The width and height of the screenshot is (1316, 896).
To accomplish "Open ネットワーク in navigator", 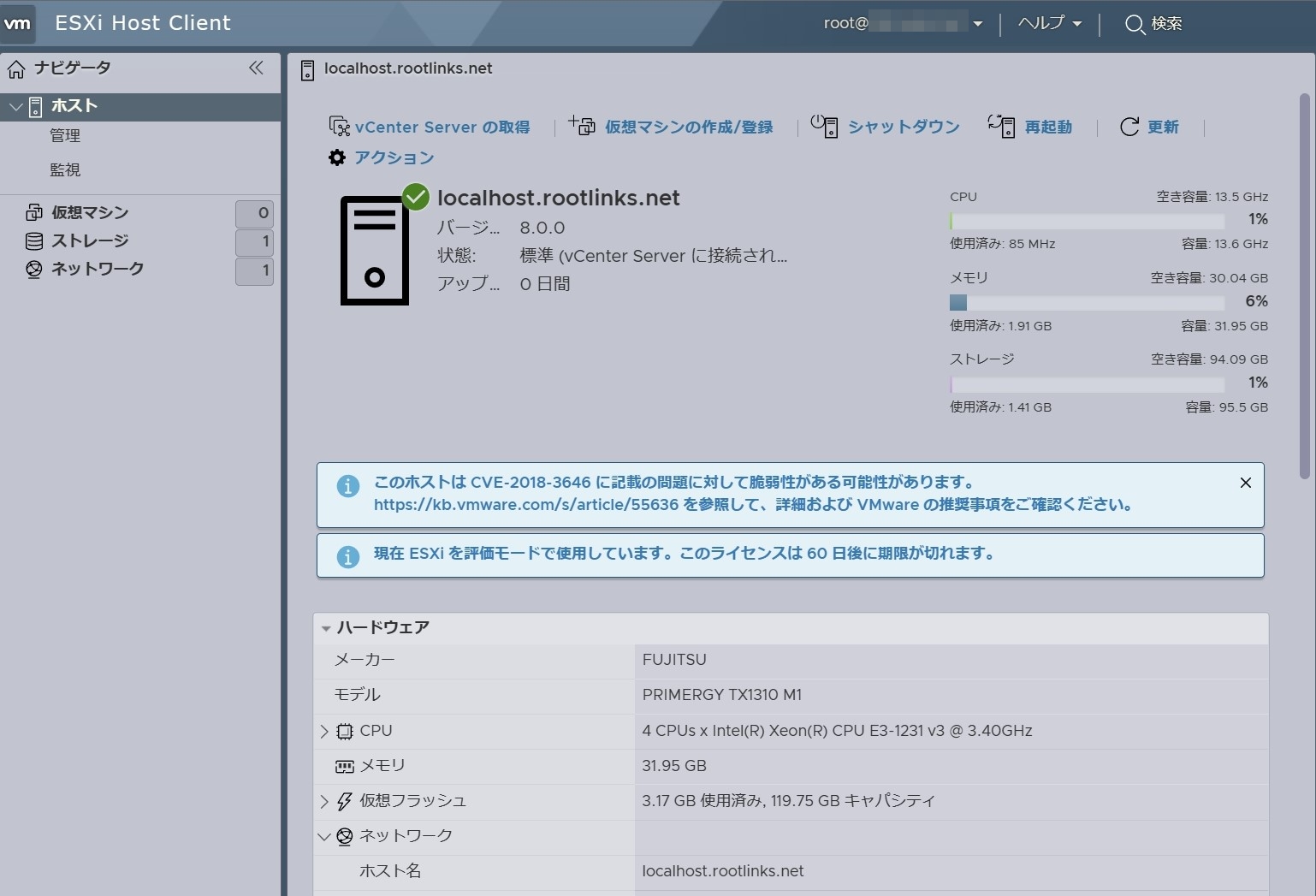I will pyautogui.click(x=98, y=269).
